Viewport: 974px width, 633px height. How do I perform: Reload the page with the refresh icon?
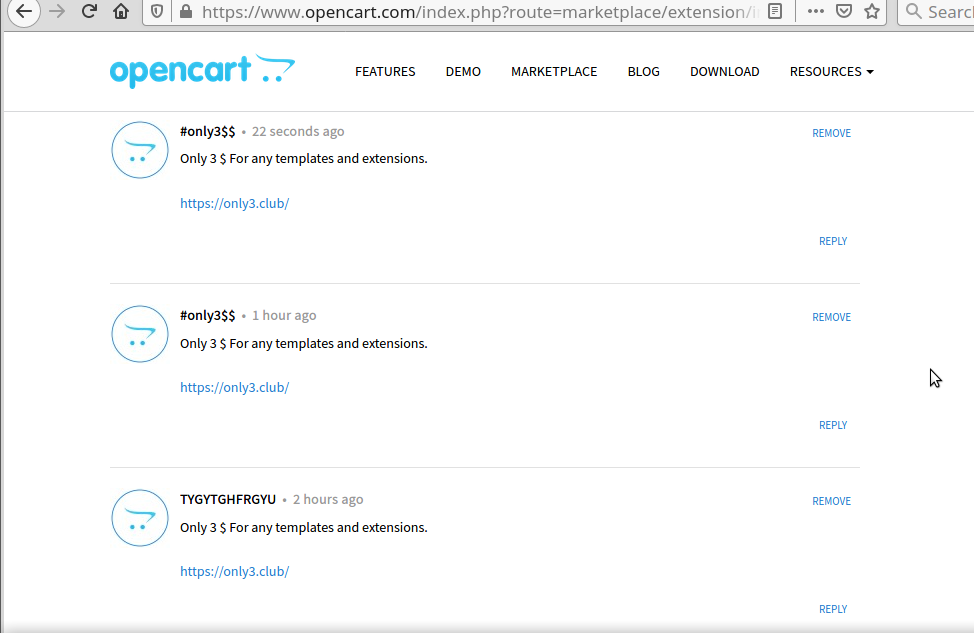[x=89, y=11]
